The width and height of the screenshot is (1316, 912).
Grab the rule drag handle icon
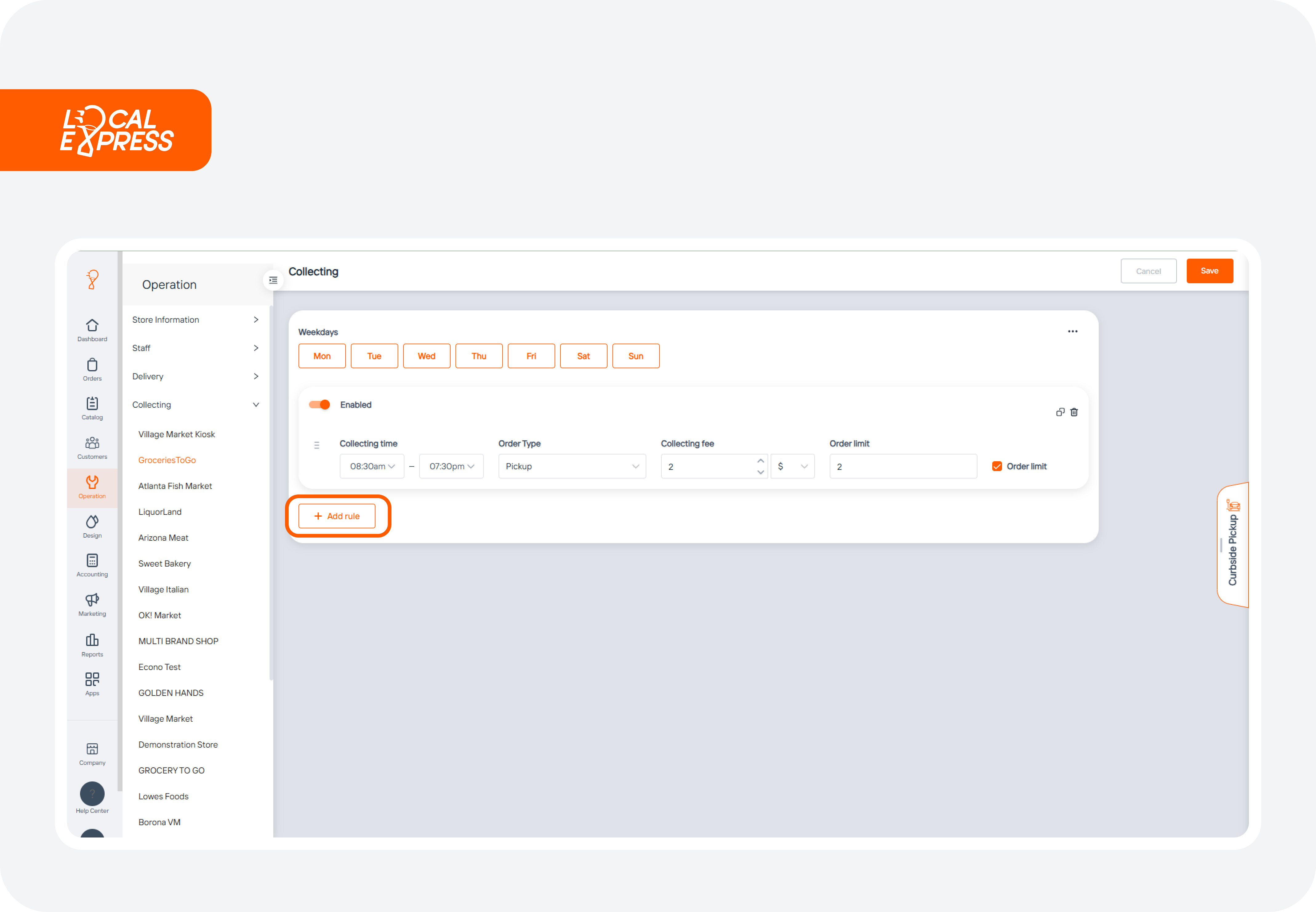(x=316, y=445)
